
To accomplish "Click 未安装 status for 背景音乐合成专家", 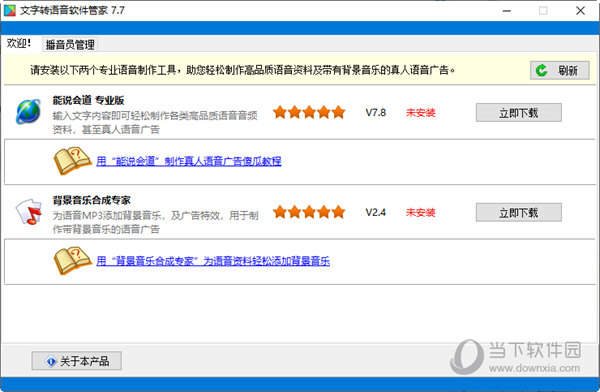I will [421, 212].
